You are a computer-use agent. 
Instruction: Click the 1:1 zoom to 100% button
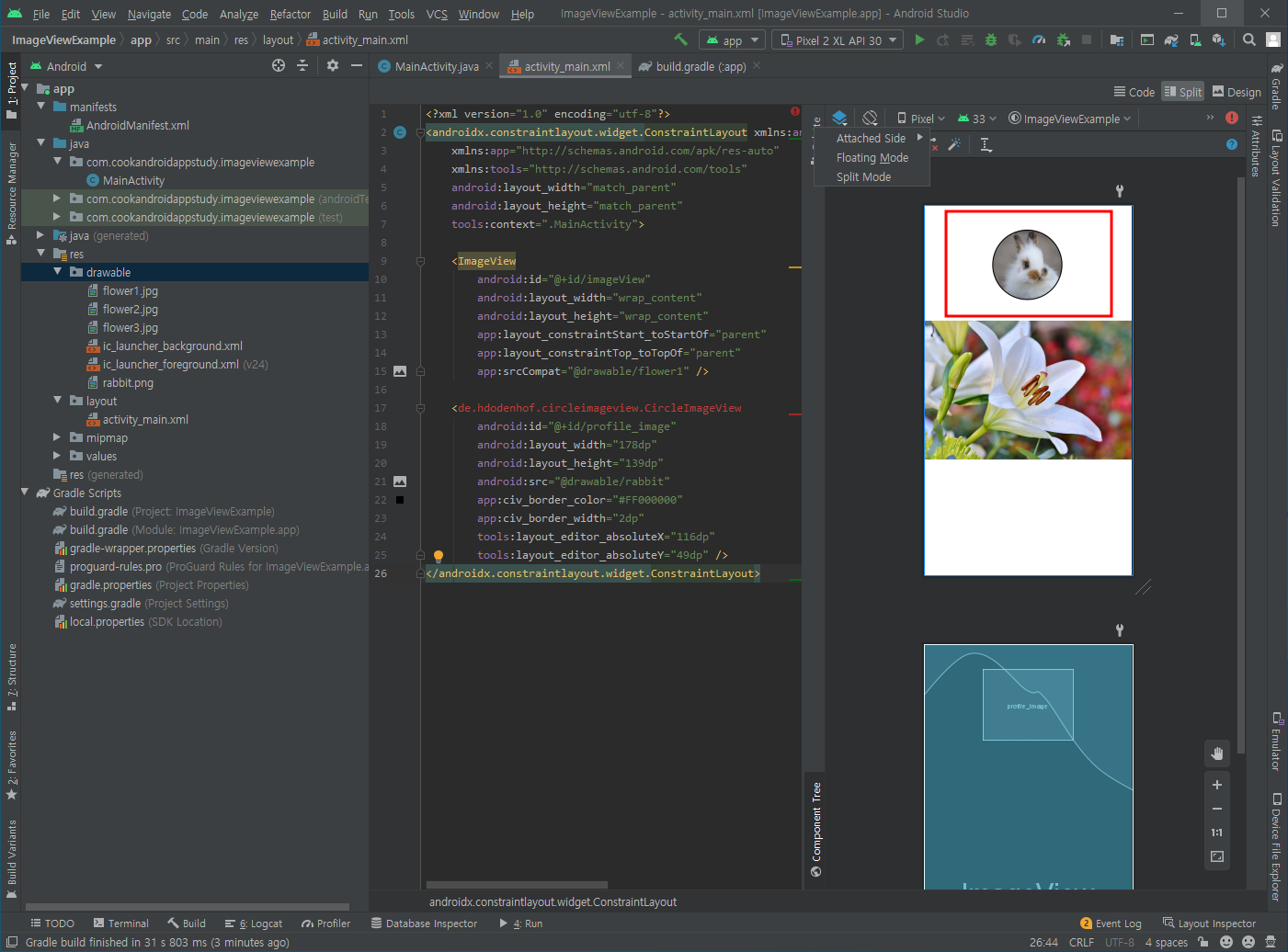1217,833
